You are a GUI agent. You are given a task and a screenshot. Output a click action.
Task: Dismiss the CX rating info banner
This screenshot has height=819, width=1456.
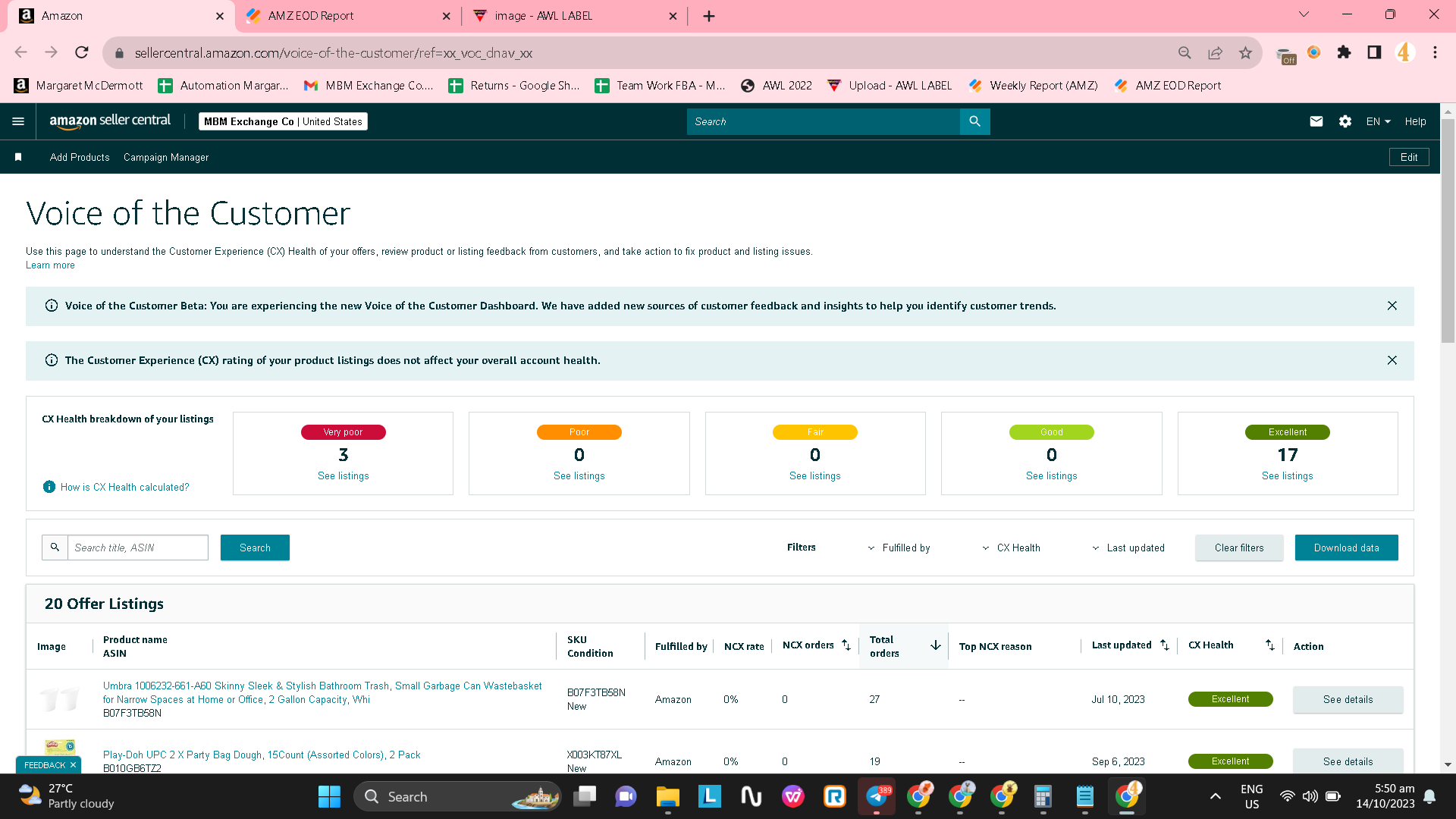[1392, 360]
